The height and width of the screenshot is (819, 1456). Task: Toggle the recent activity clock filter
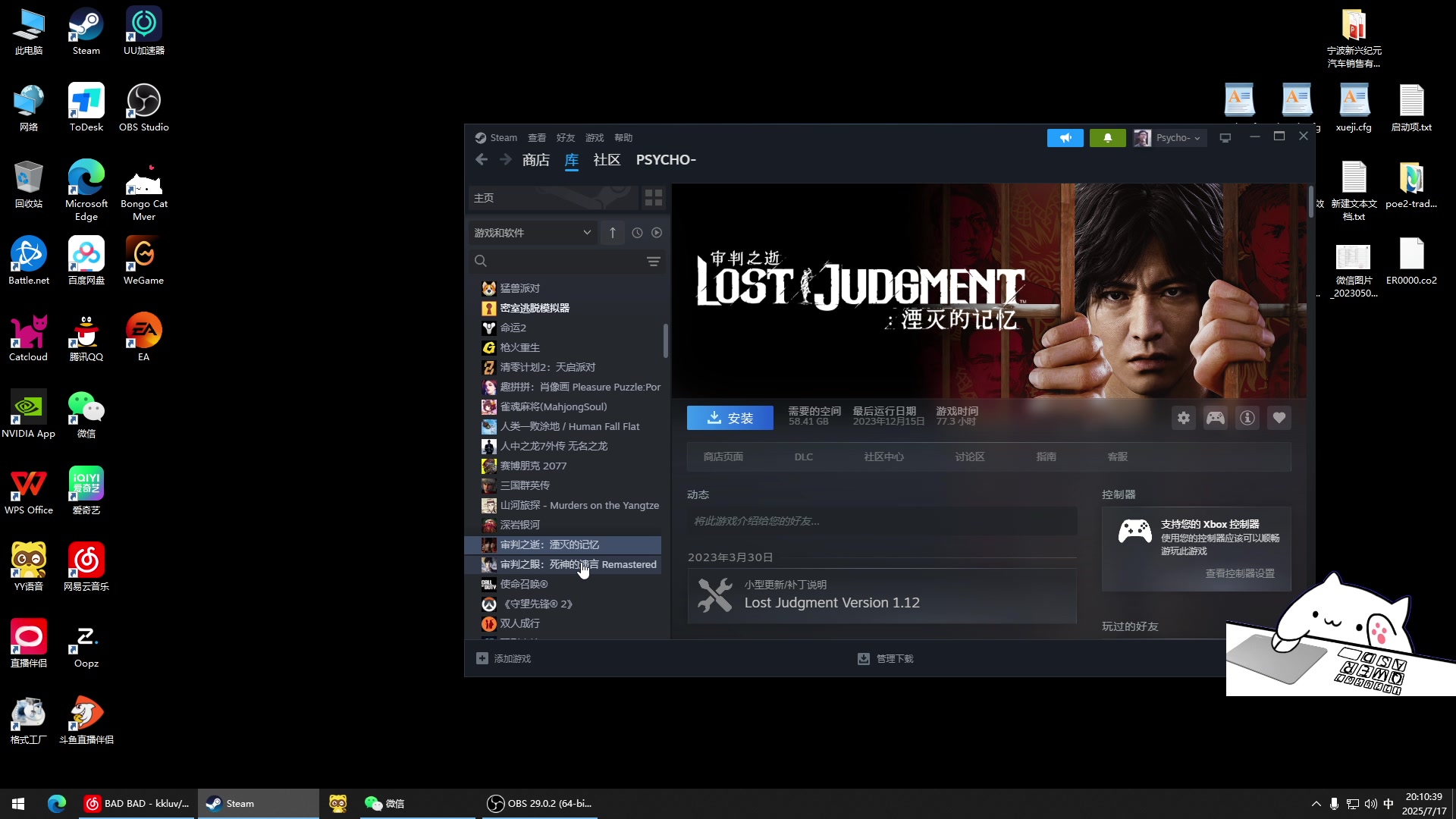[x=637, y=233]
